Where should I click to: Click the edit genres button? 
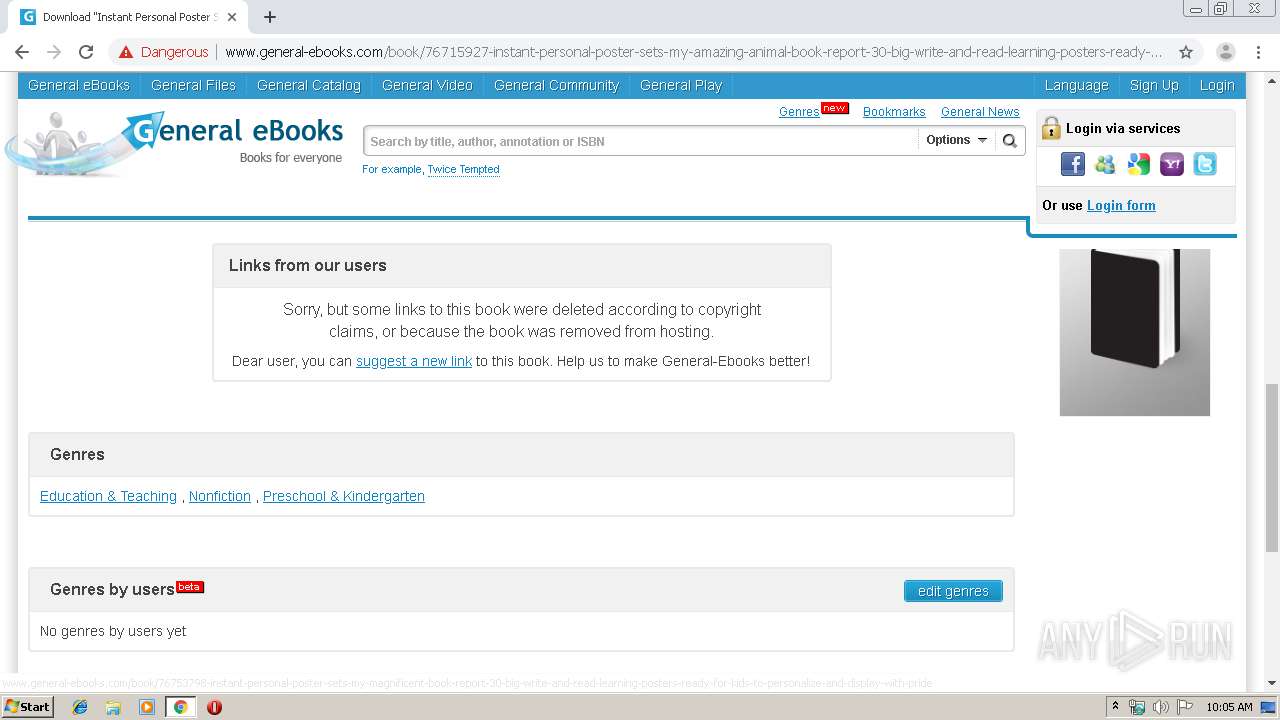tap(953, 591)
